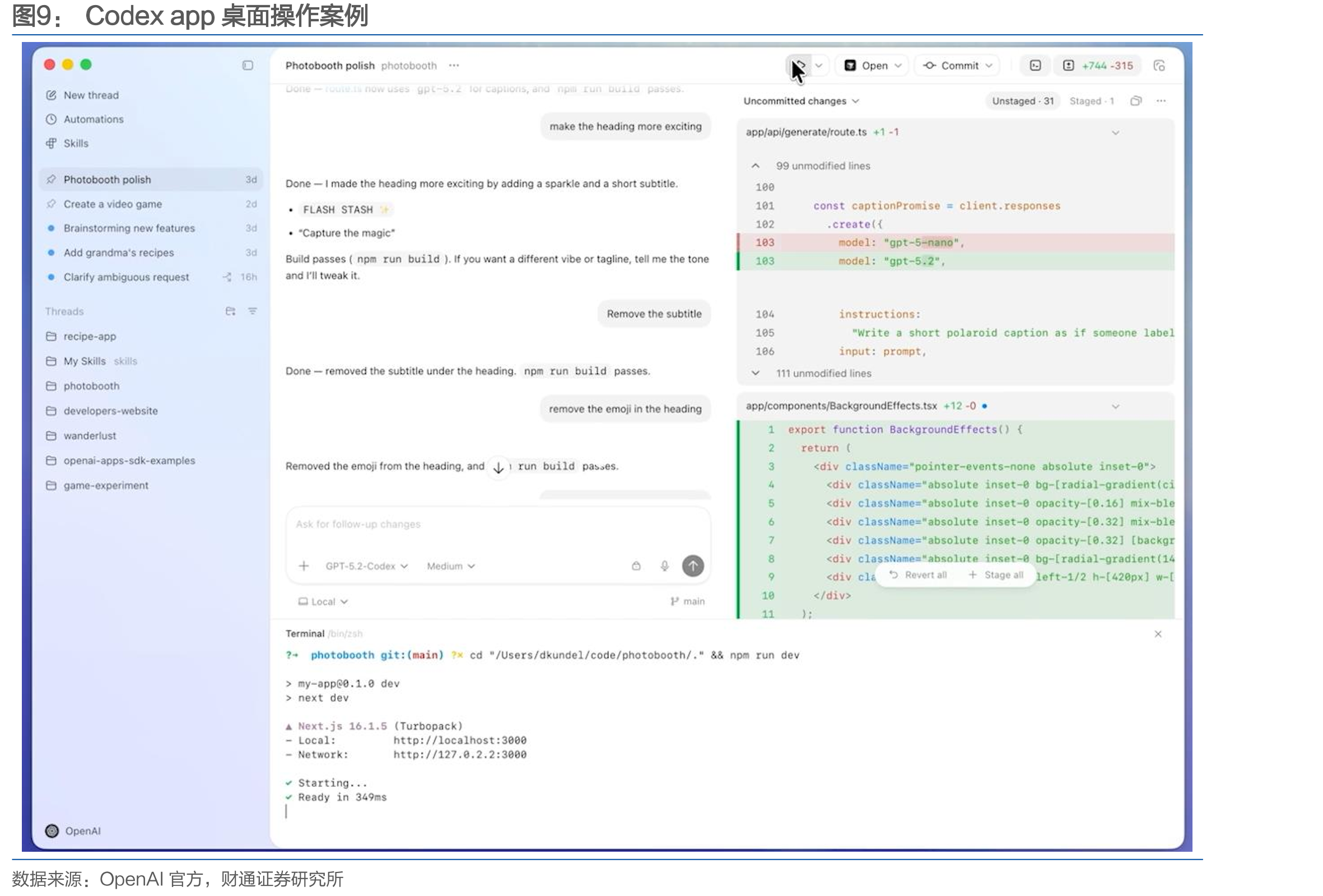Viewport: 1323px width, 896px height.
Task: Switch to the Unstaged 31 tab
Action: point(1022,101)
